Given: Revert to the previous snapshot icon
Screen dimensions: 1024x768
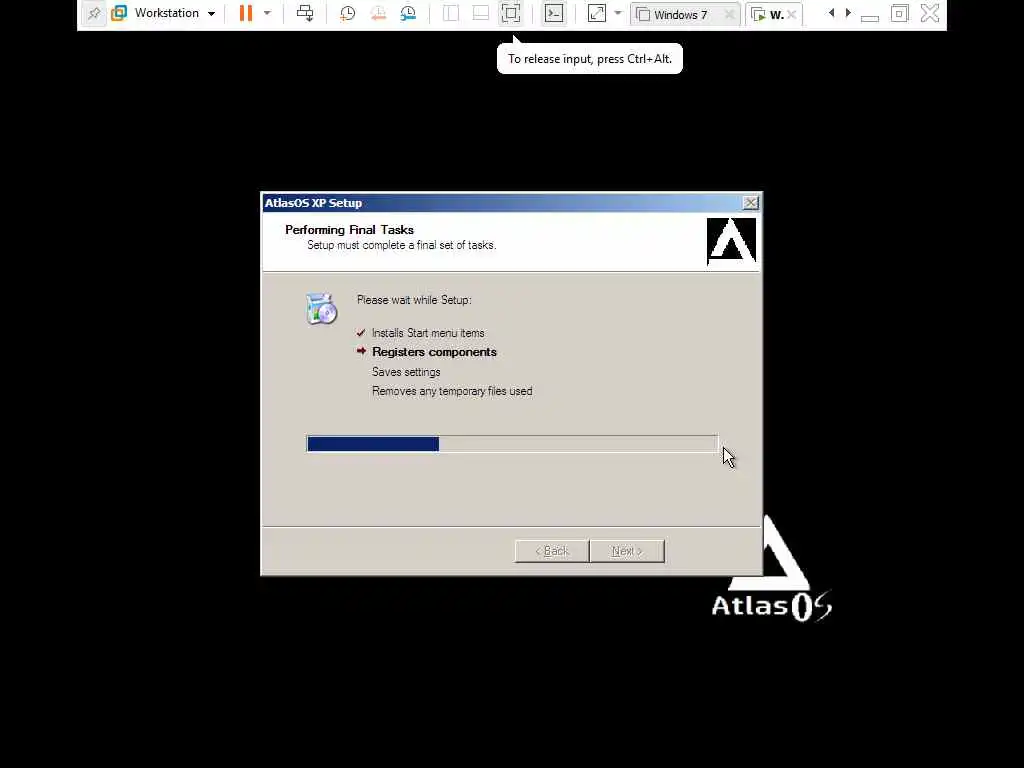Looking at the screenshot, I should click(378, 13).
